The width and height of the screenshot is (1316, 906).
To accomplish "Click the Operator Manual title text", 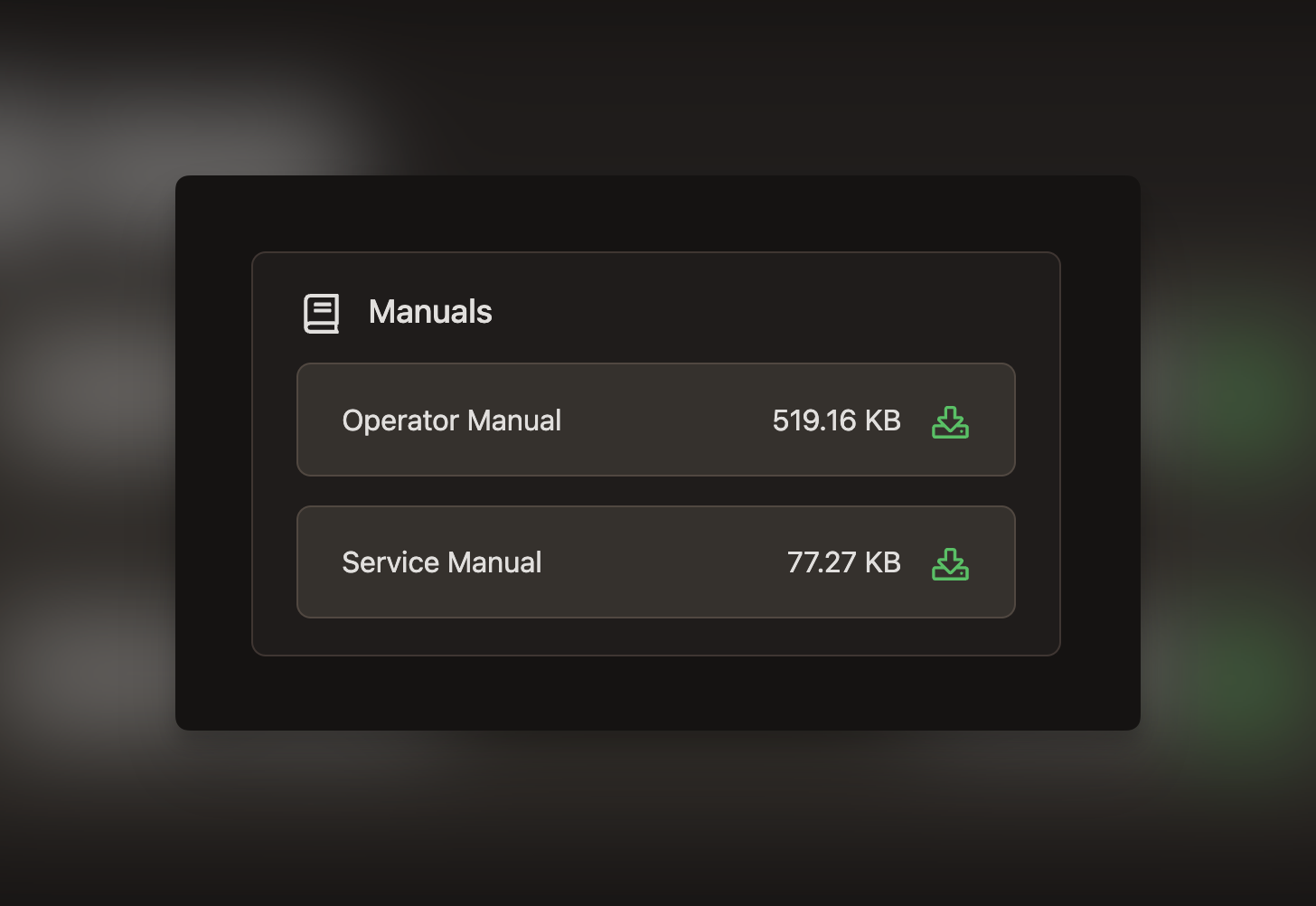I will click(452, 420).
